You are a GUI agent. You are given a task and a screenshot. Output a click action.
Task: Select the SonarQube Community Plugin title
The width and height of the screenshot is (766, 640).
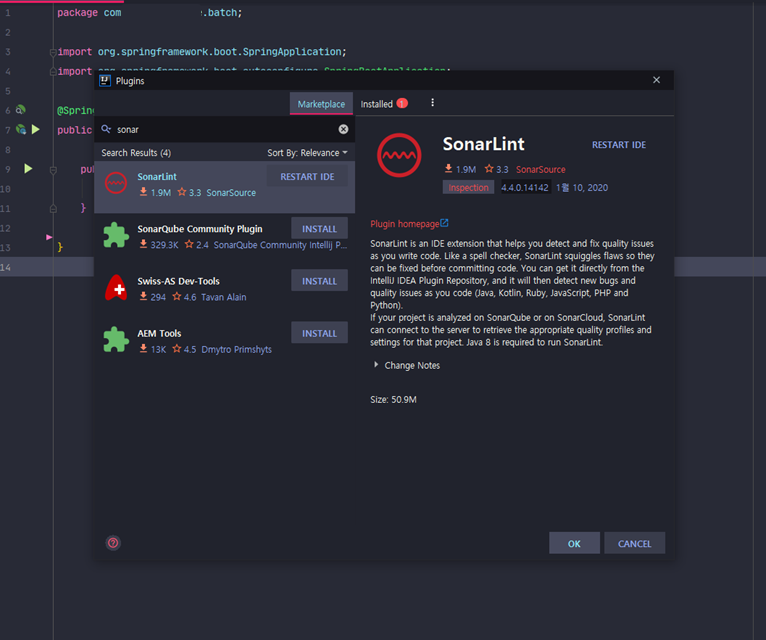pyautogui.click(x=200, y=229)
